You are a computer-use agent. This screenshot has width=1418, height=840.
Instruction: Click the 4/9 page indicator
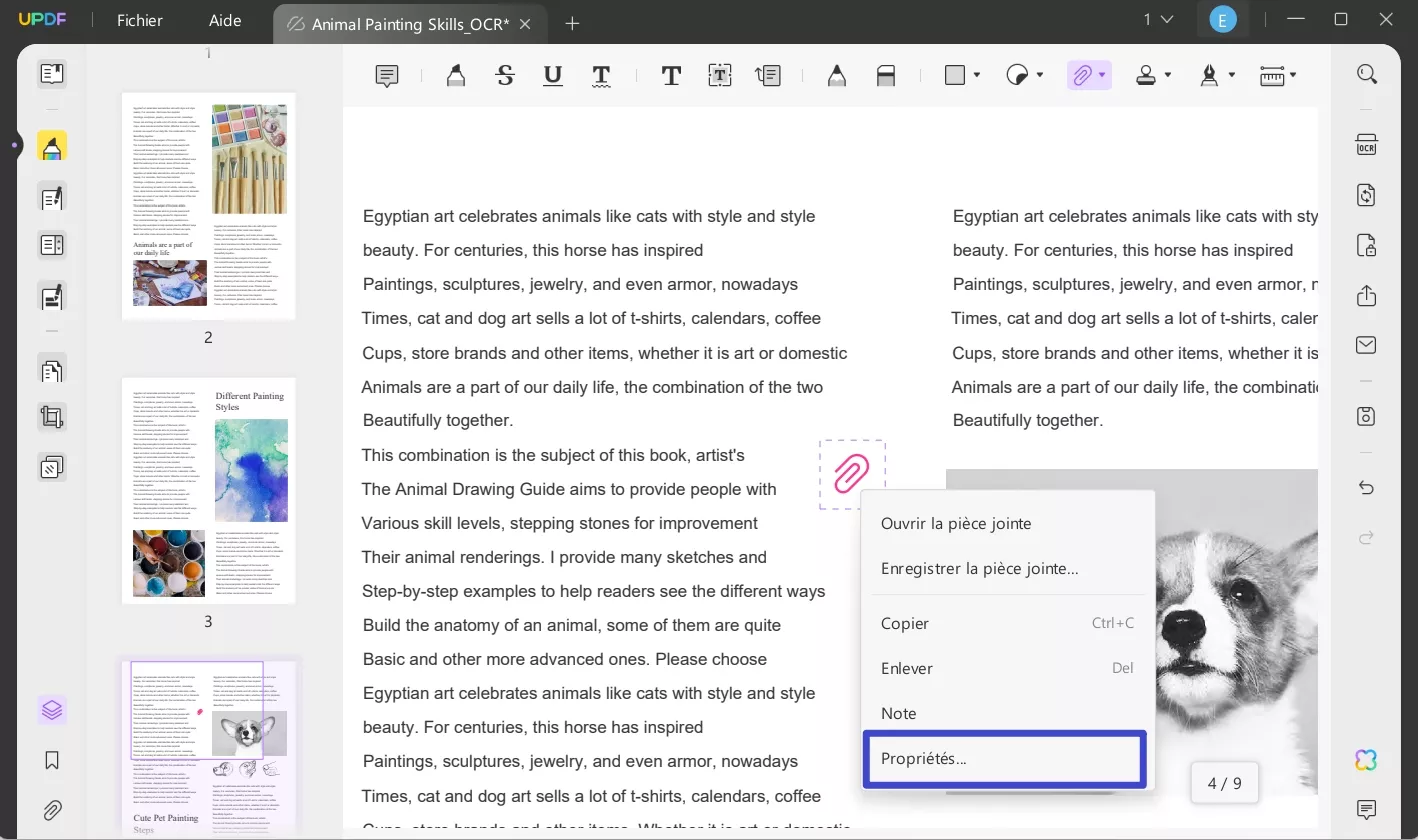coord(1224,783)
